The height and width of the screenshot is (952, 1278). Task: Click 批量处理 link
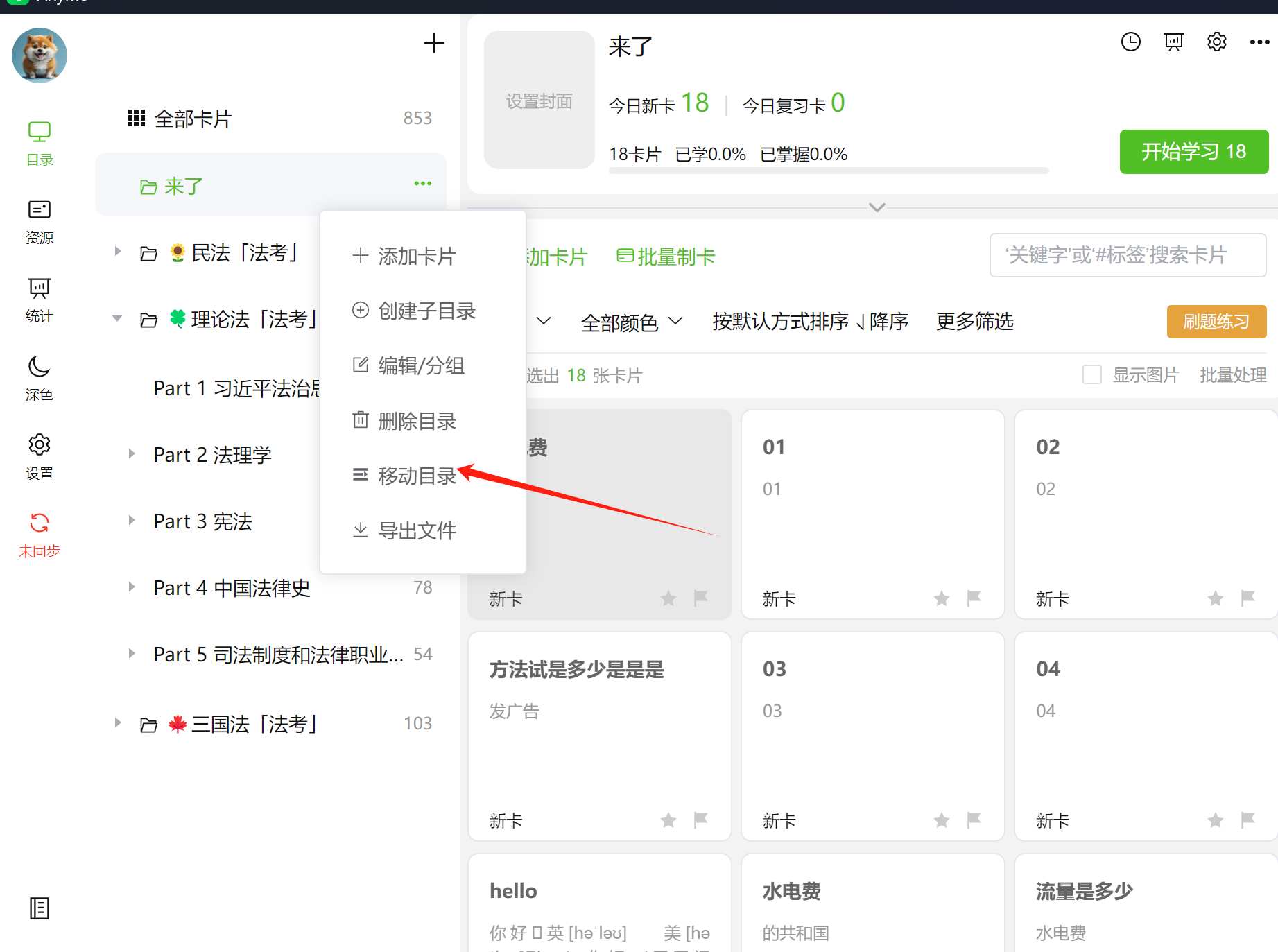(x=1233, y=375)
